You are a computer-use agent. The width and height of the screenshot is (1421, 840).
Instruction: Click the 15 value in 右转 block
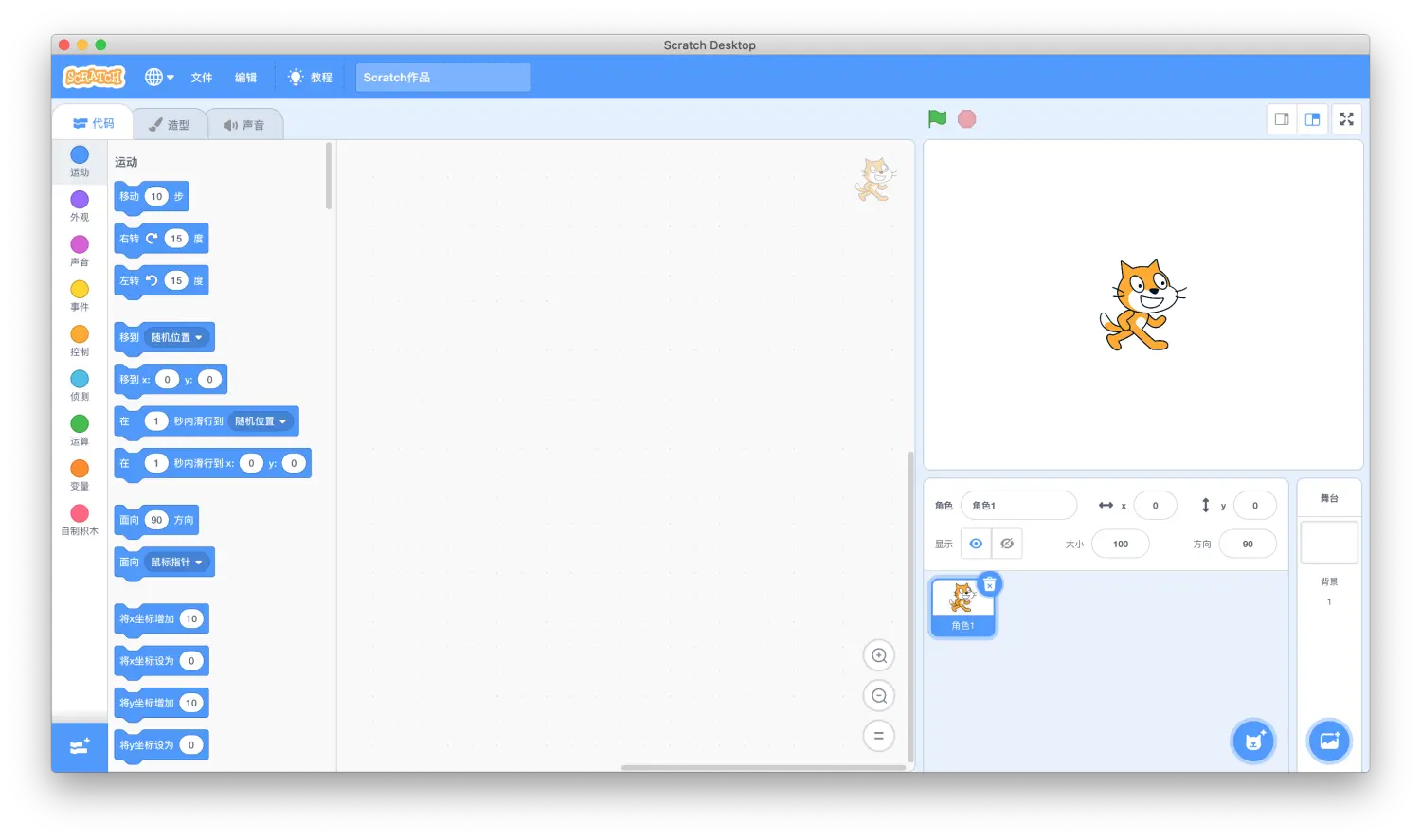pyautogui.click(x=176, y=239)
